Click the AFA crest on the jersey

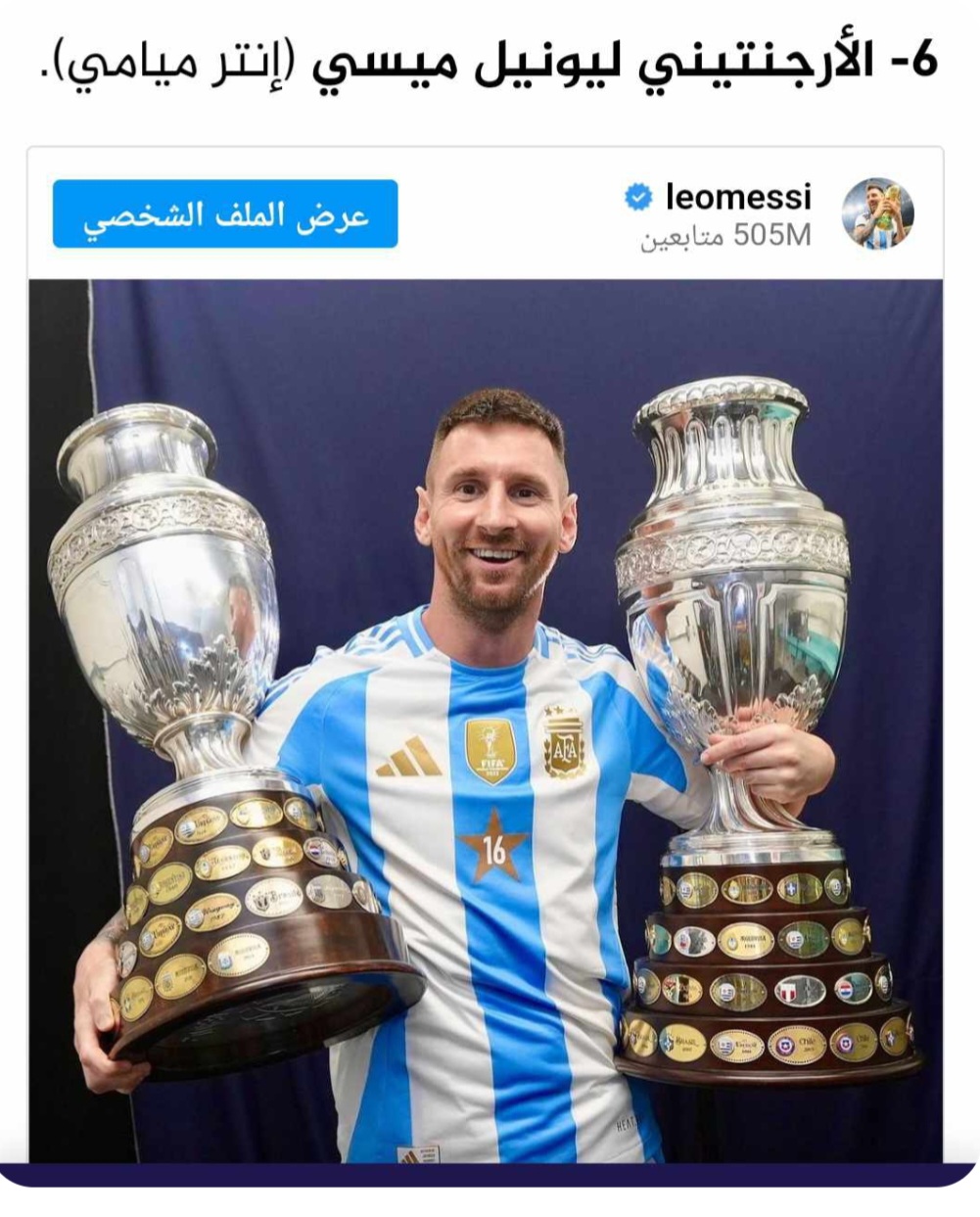[563, 741]
